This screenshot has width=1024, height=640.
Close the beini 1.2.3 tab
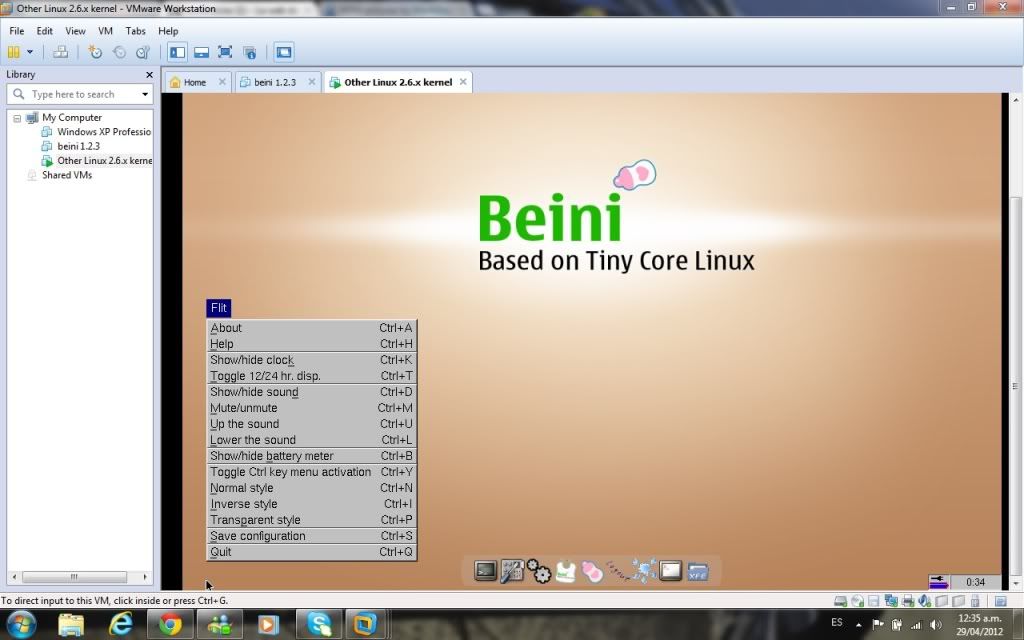(312, 82)
